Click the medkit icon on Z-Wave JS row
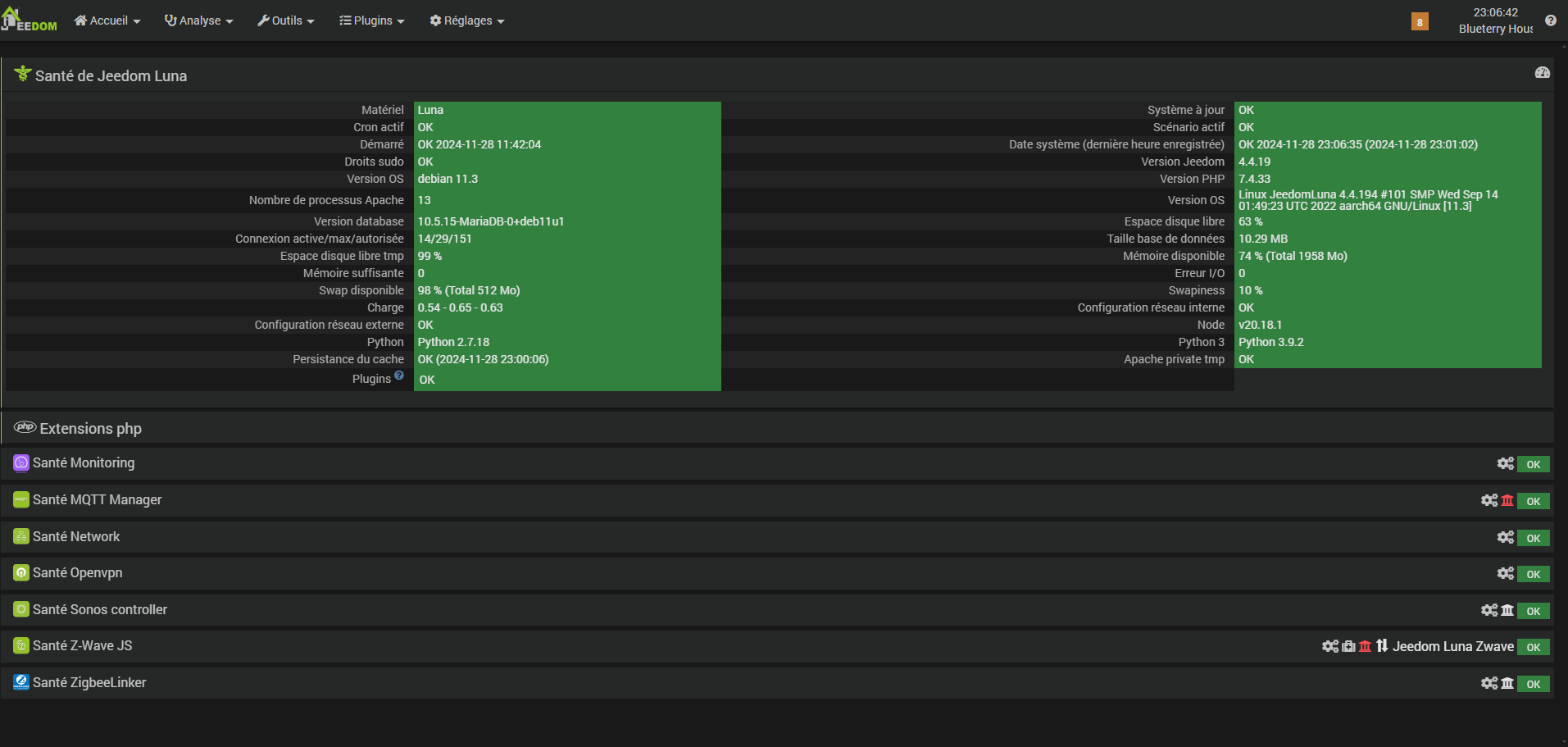1568x747 pixels. tap(1348, 646)
